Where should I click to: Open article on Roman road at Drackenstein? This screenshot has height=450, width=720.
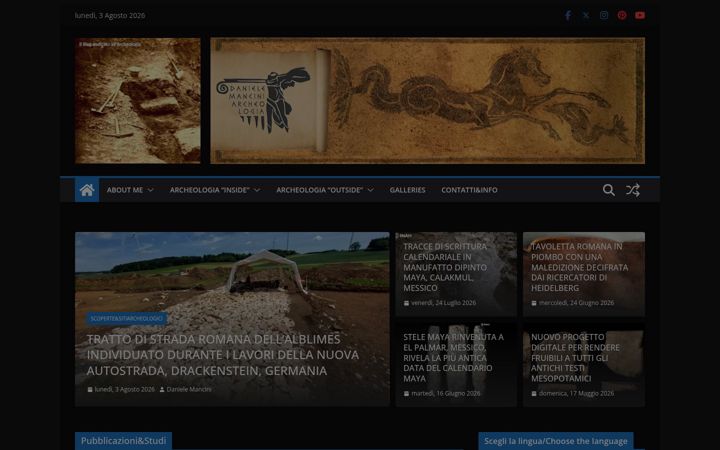[x=223, y=355]
